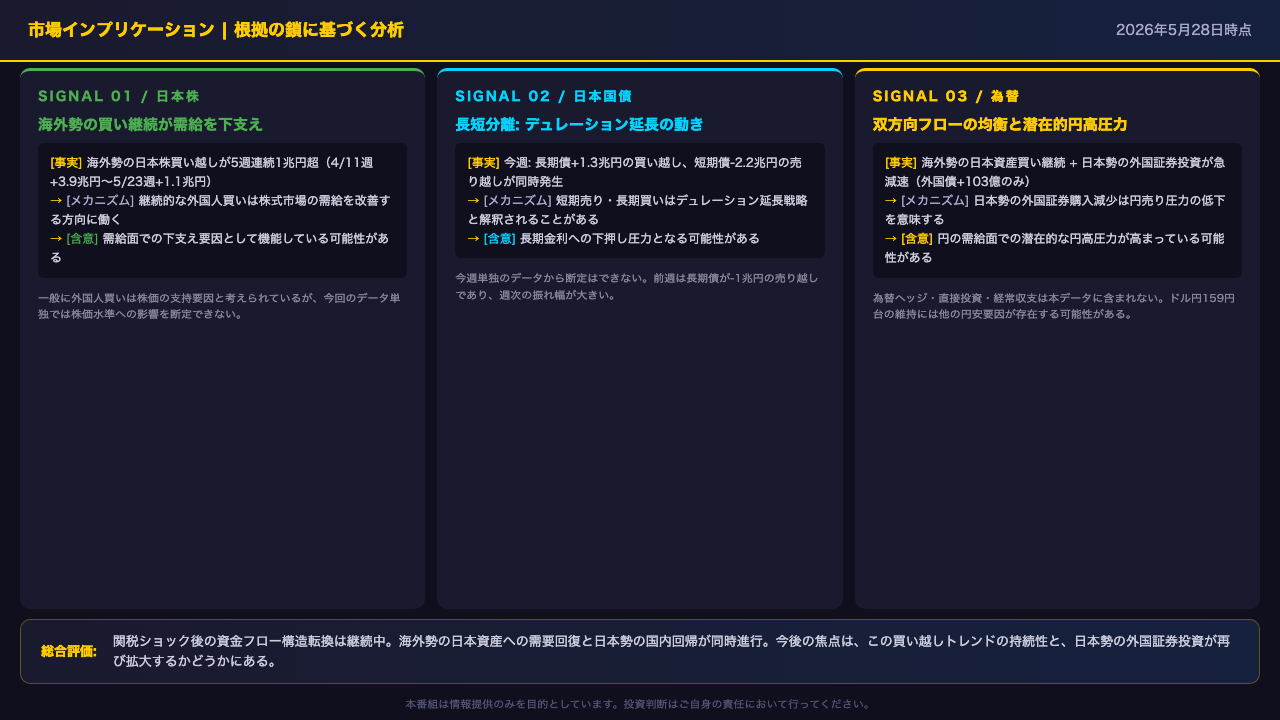
Task: Click the SIGNAL 03 / 為替 label
Action: tap(946, 96)
